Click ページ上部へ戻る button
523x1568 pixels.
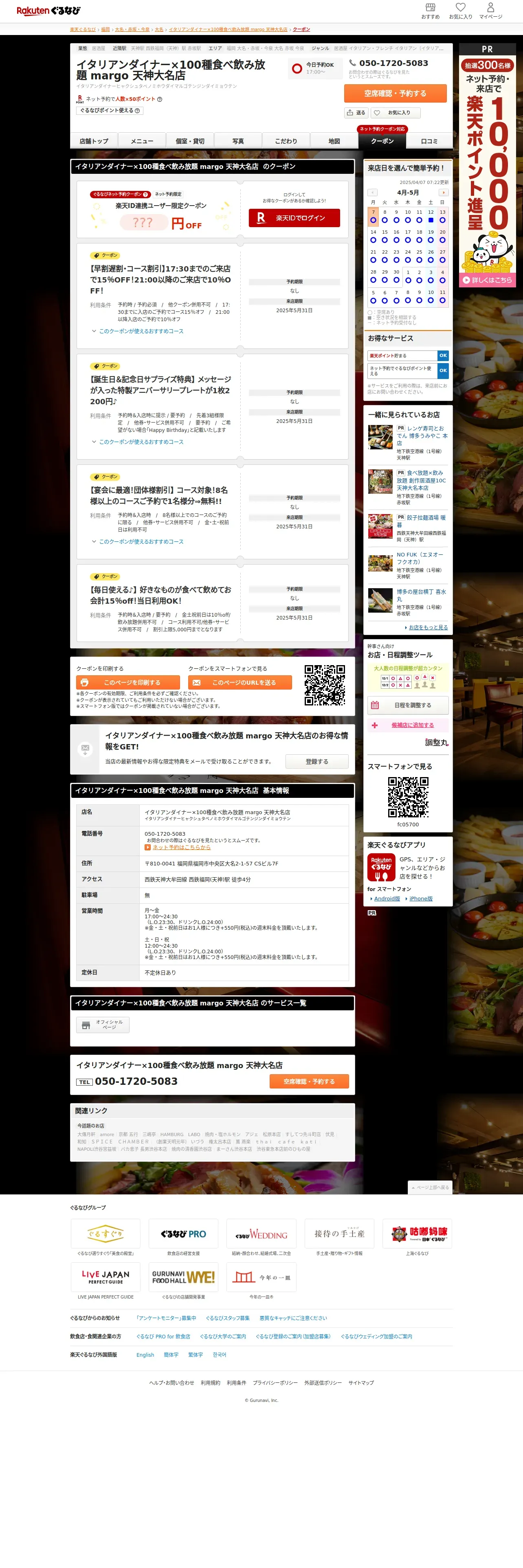pos(430,1187)
